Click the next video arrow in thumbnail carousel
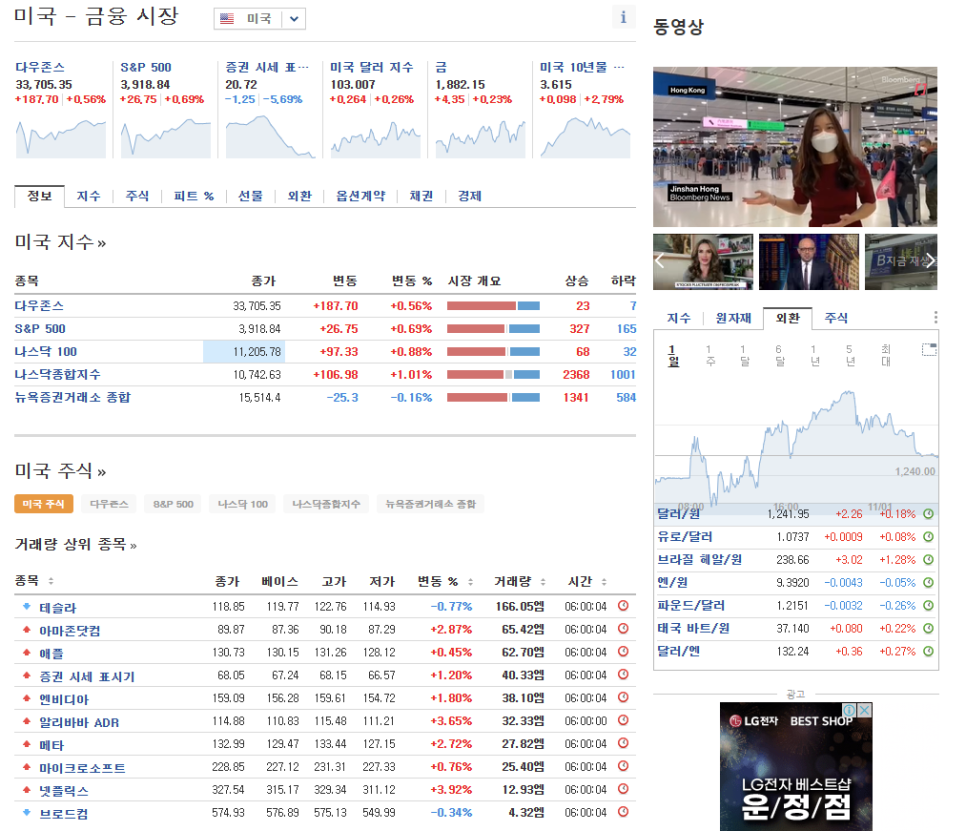The height and width of the screenshot is (831, 966). coord(930,261)
